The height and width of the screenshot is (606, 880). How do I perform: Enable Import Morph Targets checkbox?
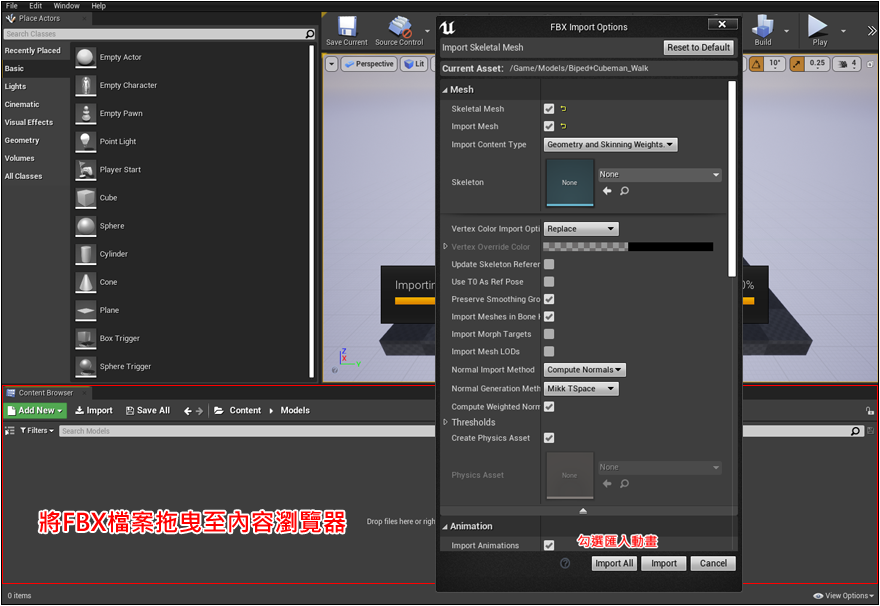[x=549, y=334]
